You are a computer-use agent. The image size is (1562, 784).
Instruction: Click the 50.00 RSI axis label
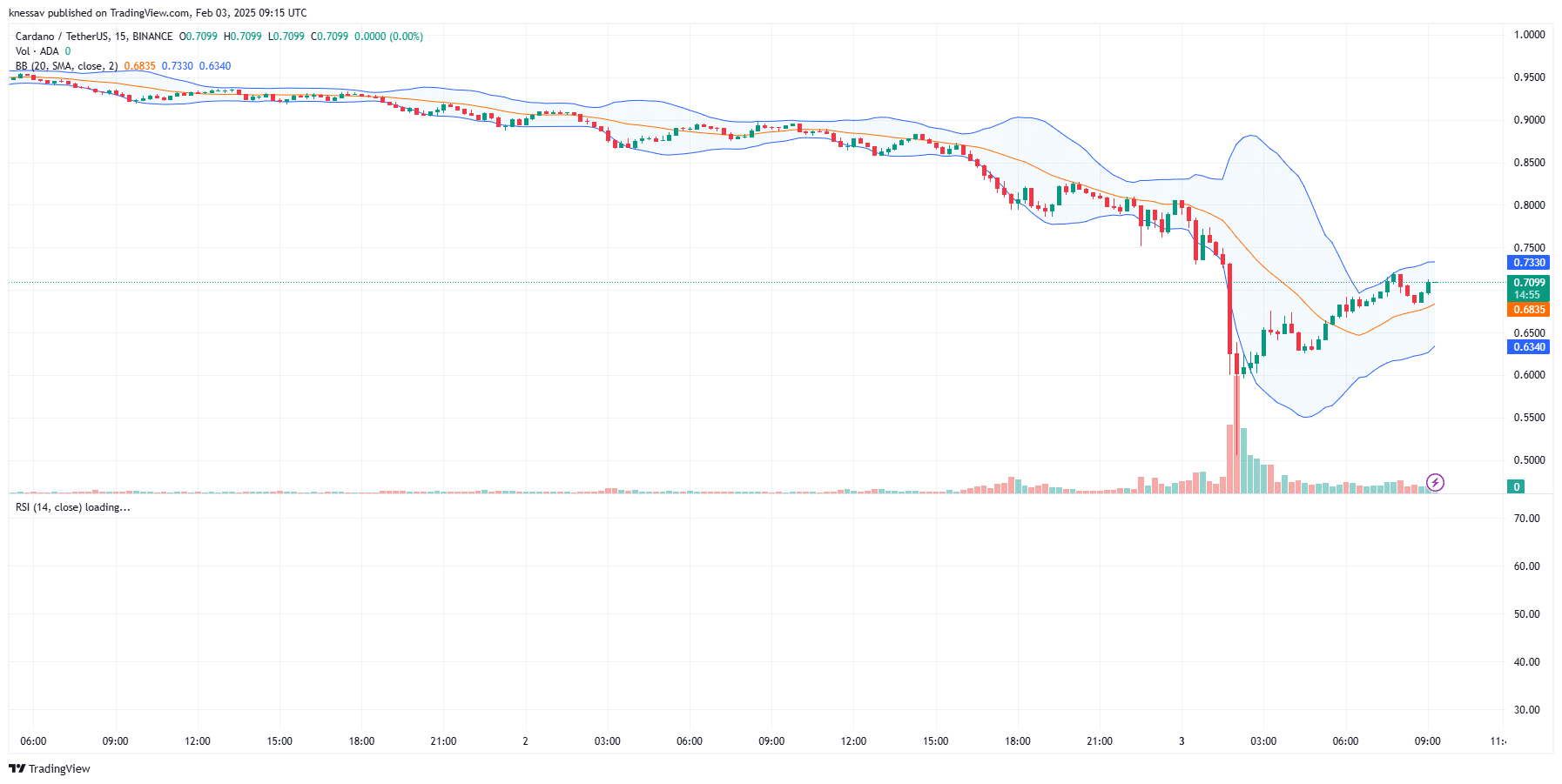coord(1526,614)
